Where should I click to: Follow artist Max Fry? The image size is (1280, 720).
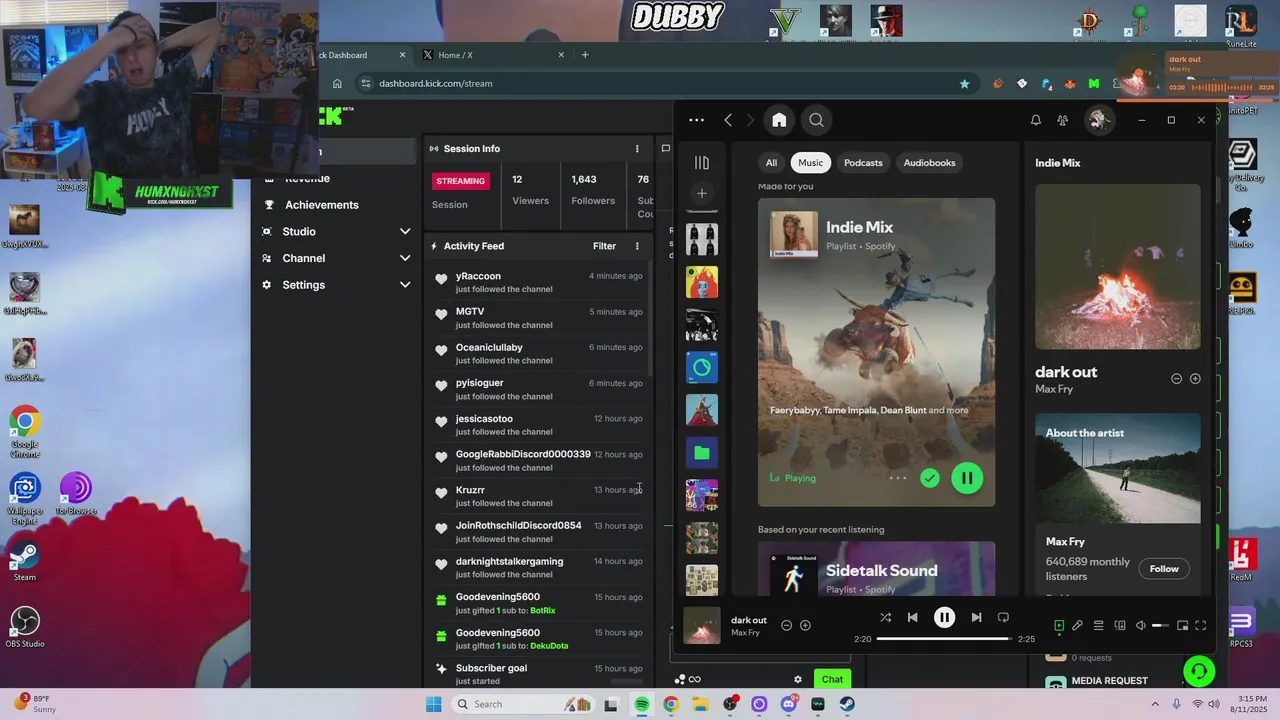[x=1164, y=569]
